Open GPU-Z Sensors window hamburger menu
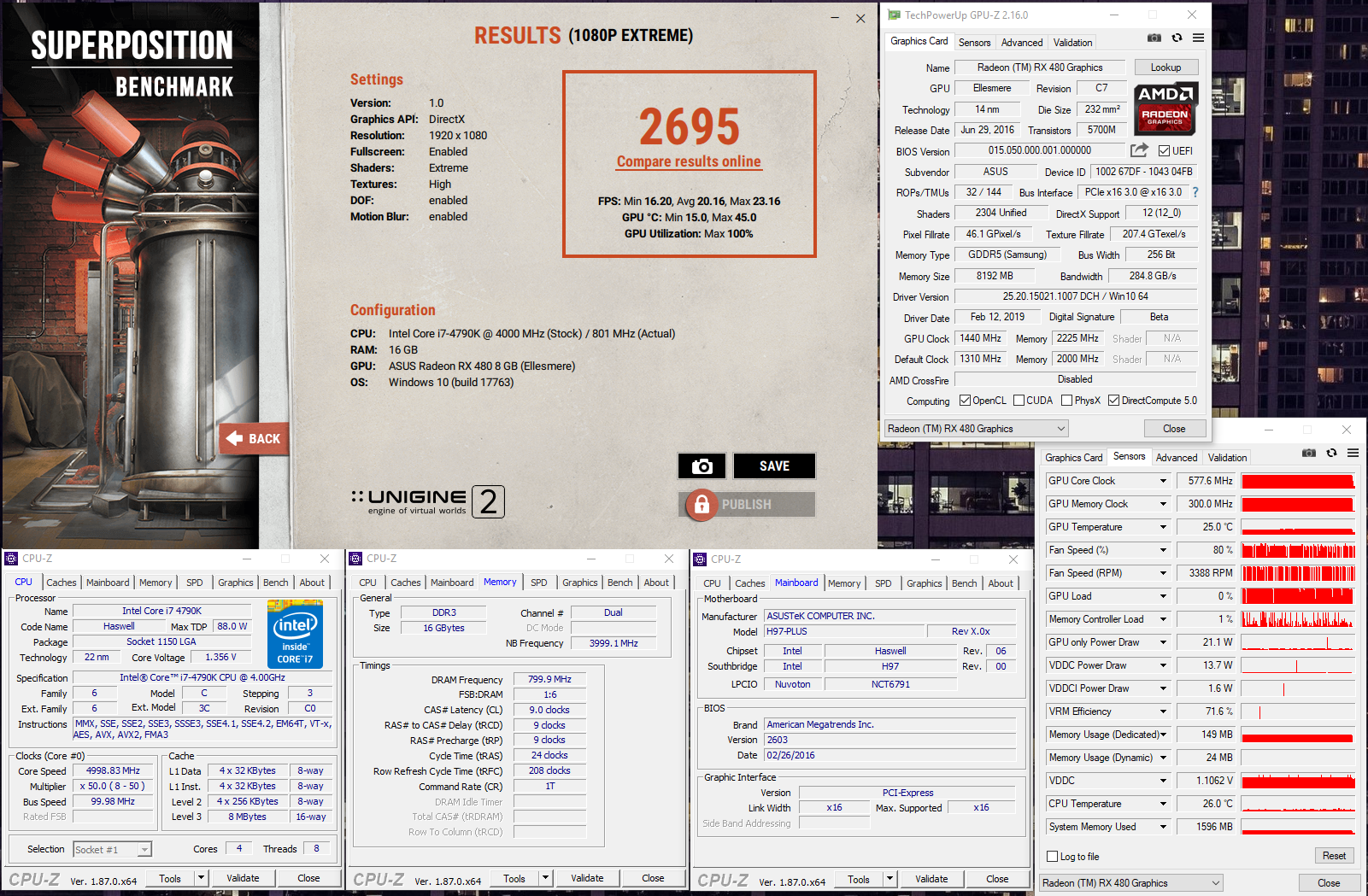The width and height of the screenshot is (1368, 896). pos(1353,453)
